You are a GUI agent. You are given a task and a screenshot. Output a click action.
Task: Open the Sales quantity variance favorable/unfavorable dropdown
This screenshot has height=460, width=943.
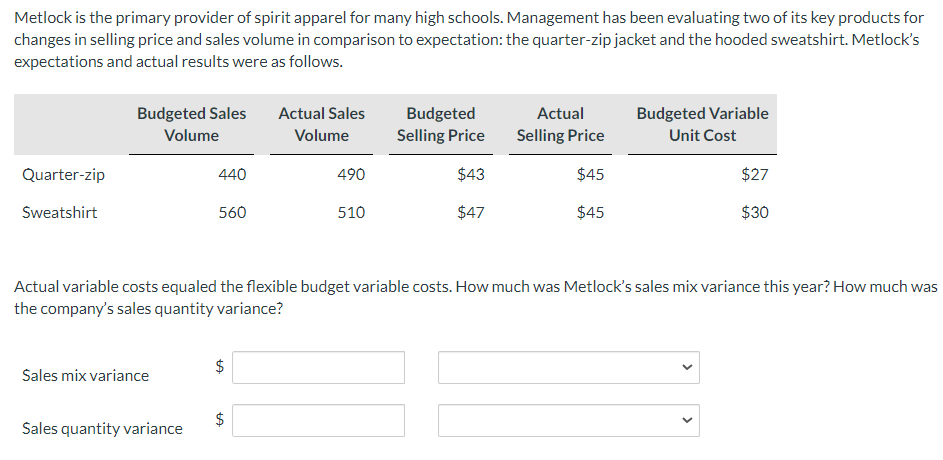[x=568, y=420]
